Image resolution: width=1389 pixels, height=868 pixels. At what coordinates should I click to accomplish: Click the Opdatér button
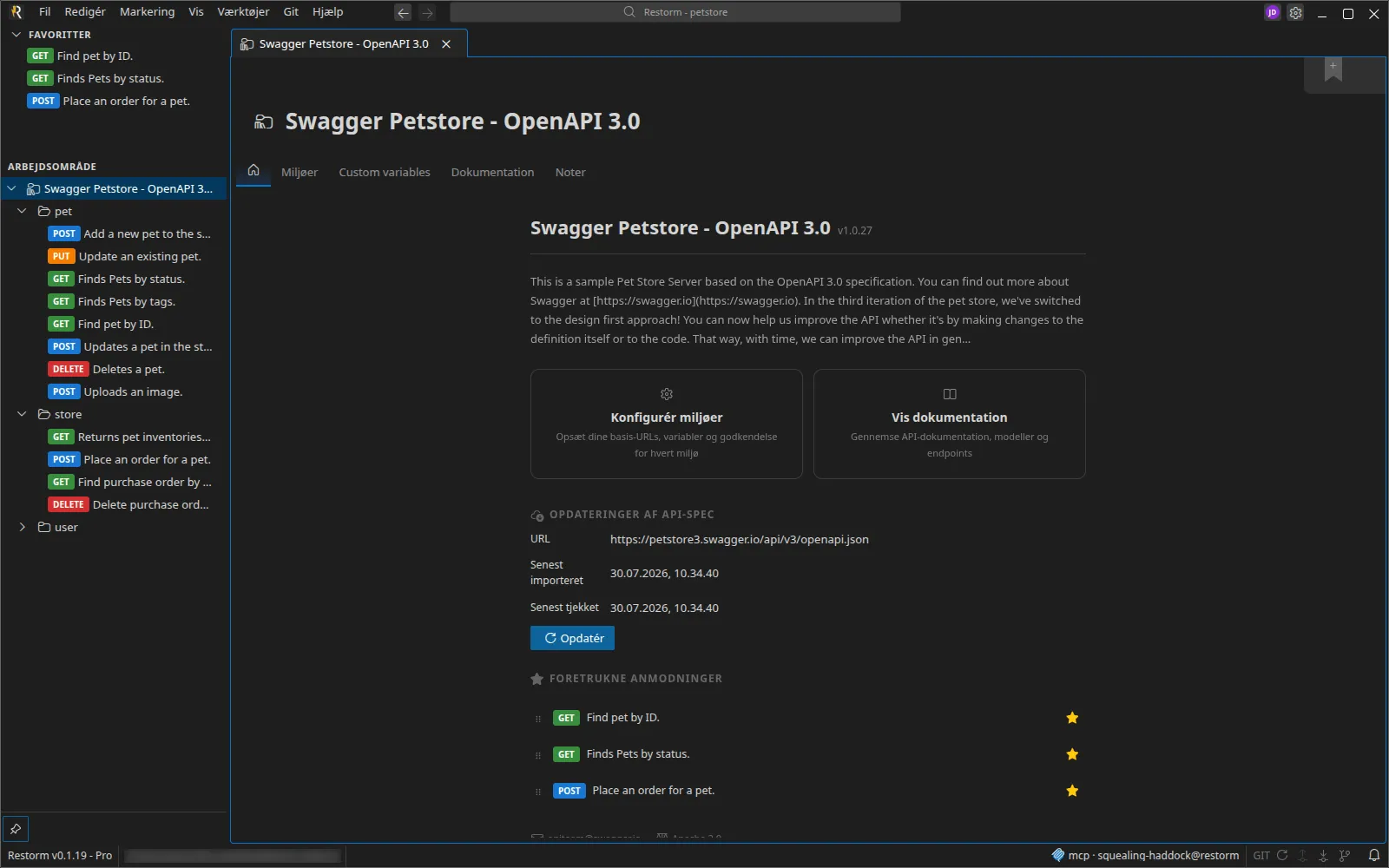572,638
